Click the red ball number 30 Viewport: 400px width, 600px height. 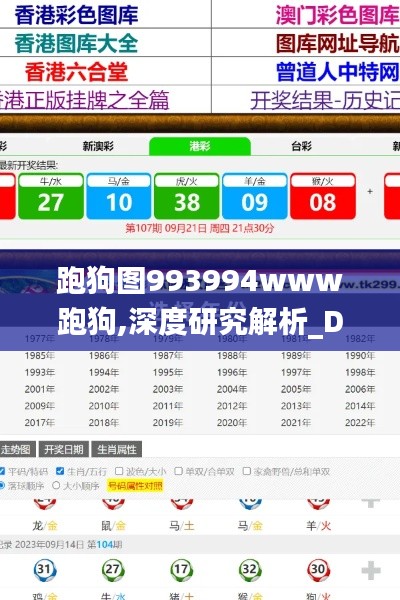tap(318, 570)
